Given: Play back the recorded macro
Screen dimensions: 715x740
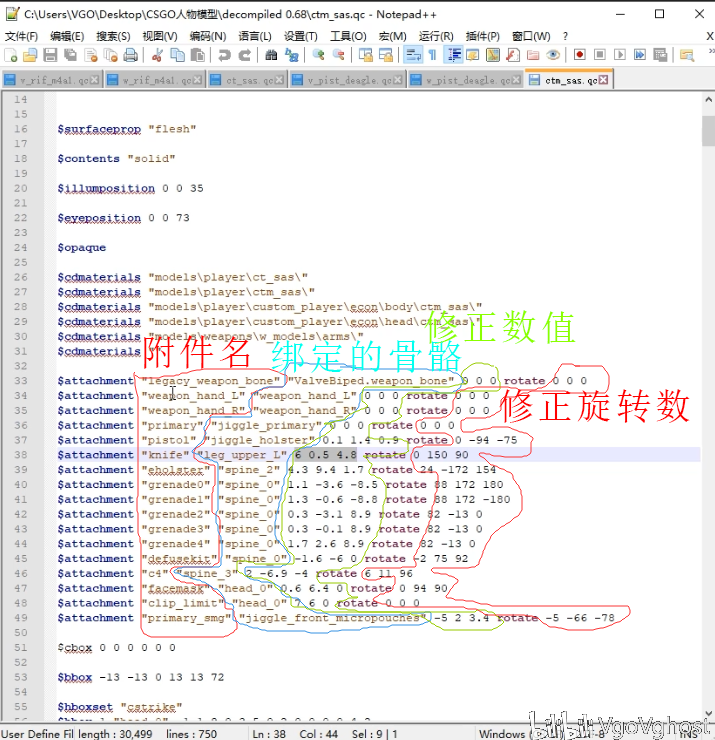Looking at the screenshot, I should (620, 55).
